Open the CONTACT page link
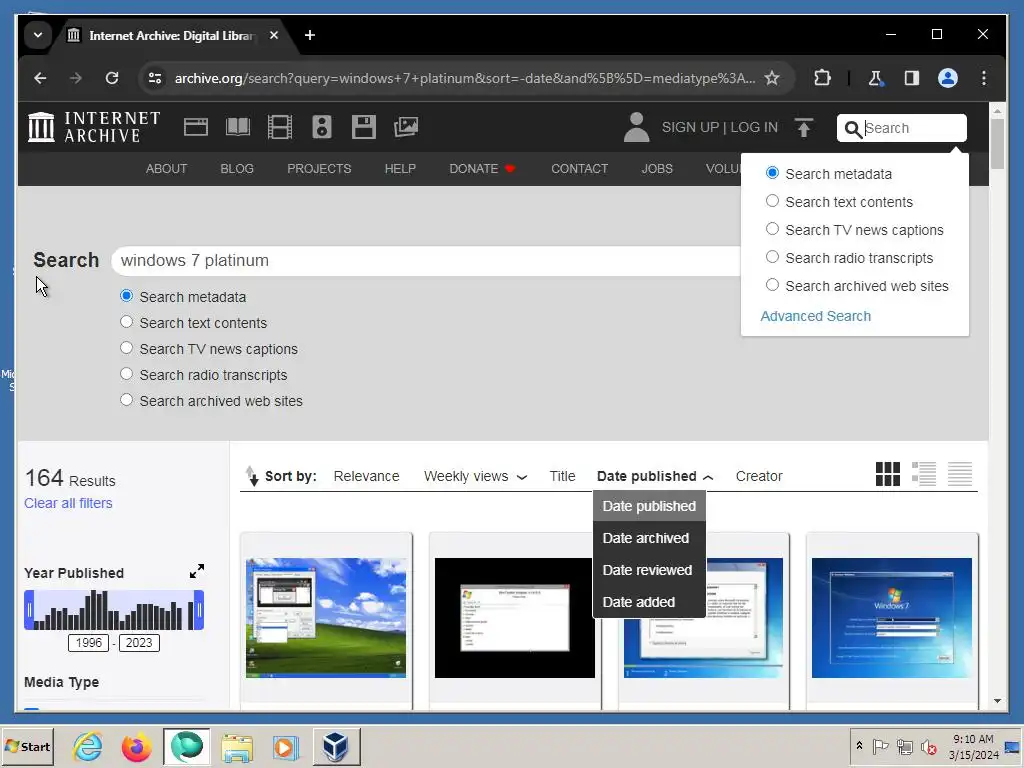The image size is (1024, 768). coord(579,168)
